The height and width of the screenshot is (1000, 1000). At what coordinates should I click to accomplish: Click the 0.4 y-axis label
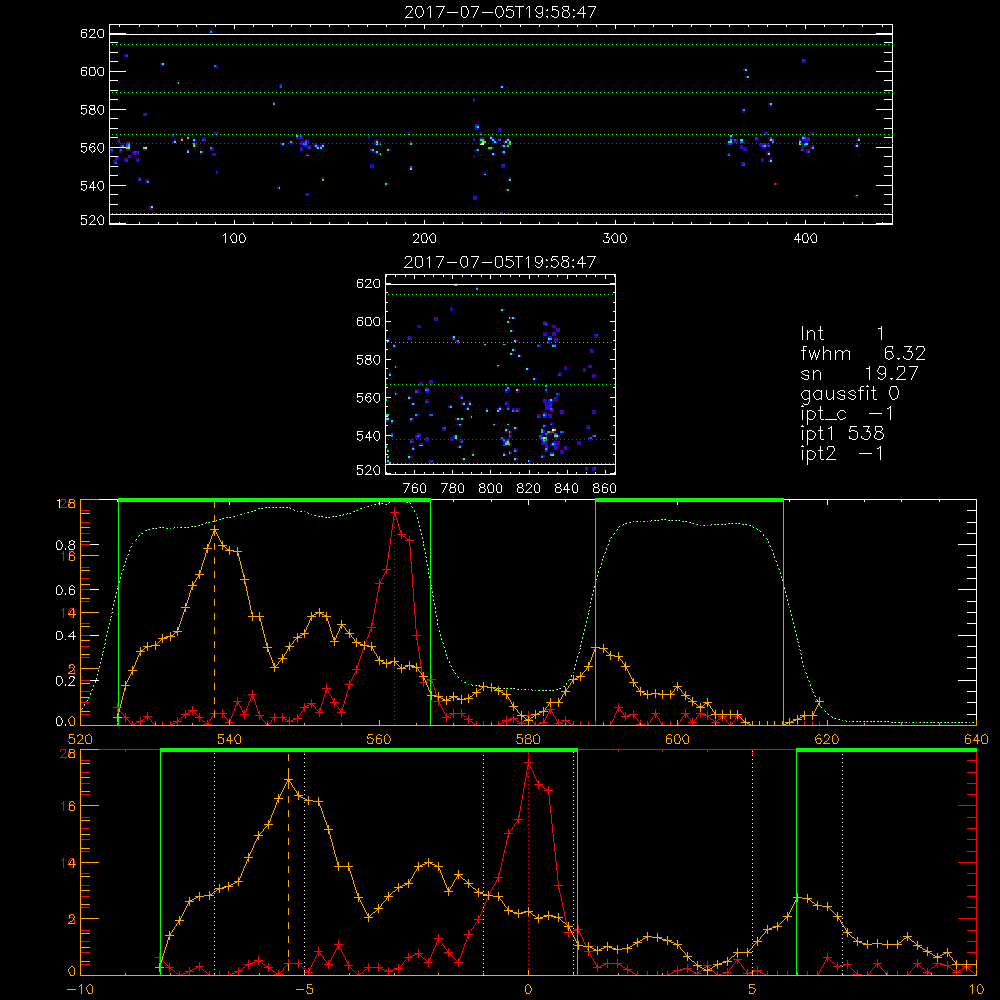coord(66,636)
